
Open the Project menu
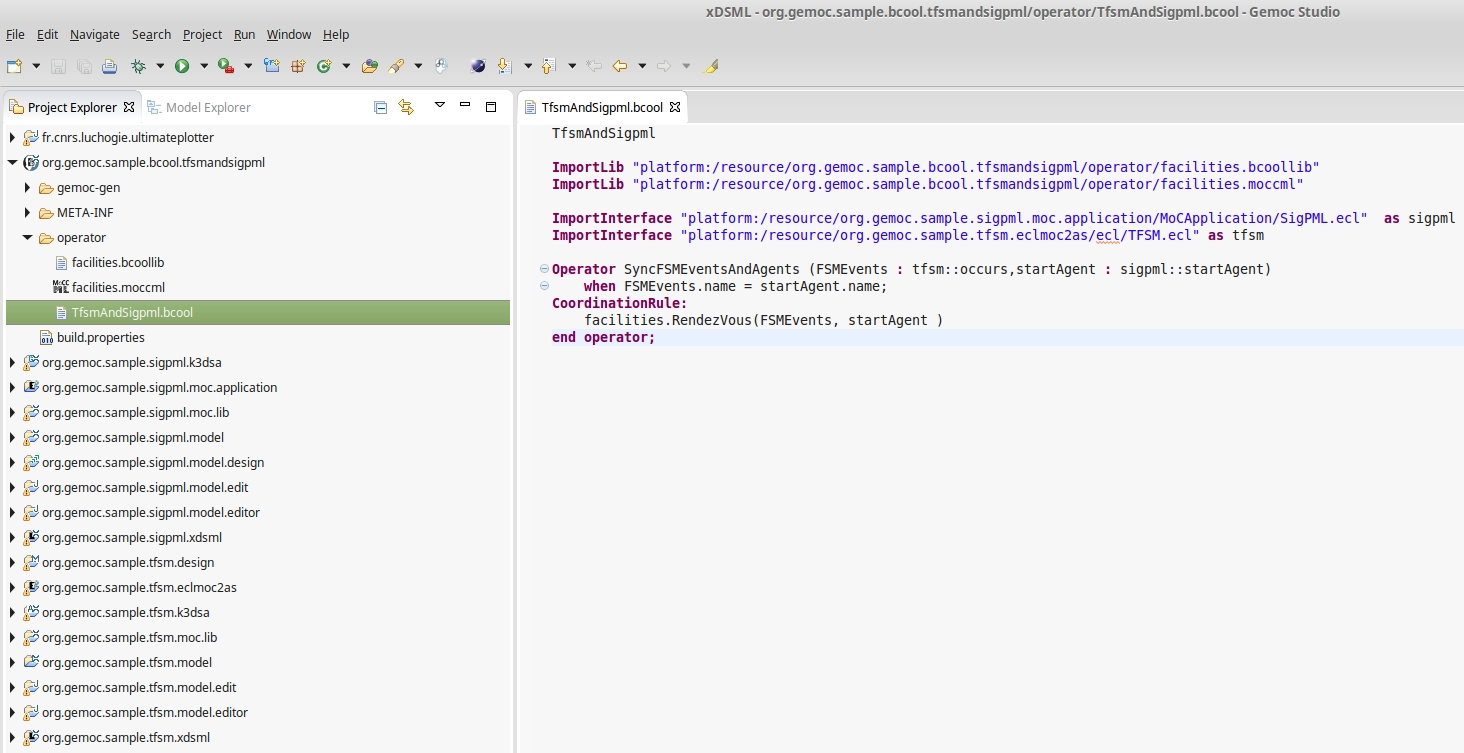tap(202, 34)
